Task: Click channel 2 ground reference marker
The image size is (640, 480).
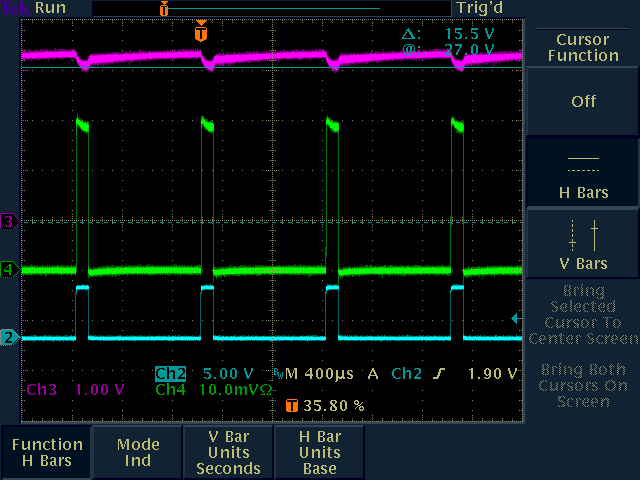Action: (x=9, y=338)
